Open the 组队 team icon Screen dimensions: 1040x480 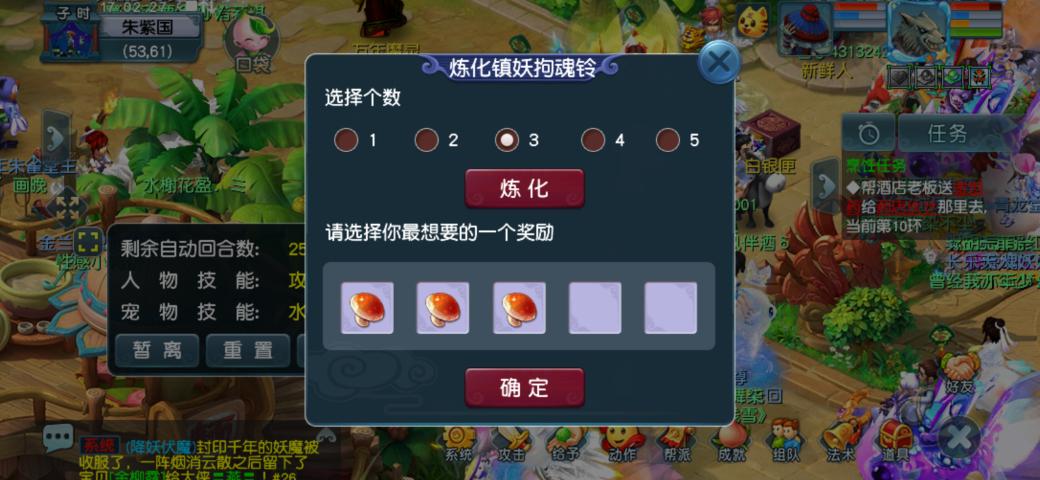[785, 443]
